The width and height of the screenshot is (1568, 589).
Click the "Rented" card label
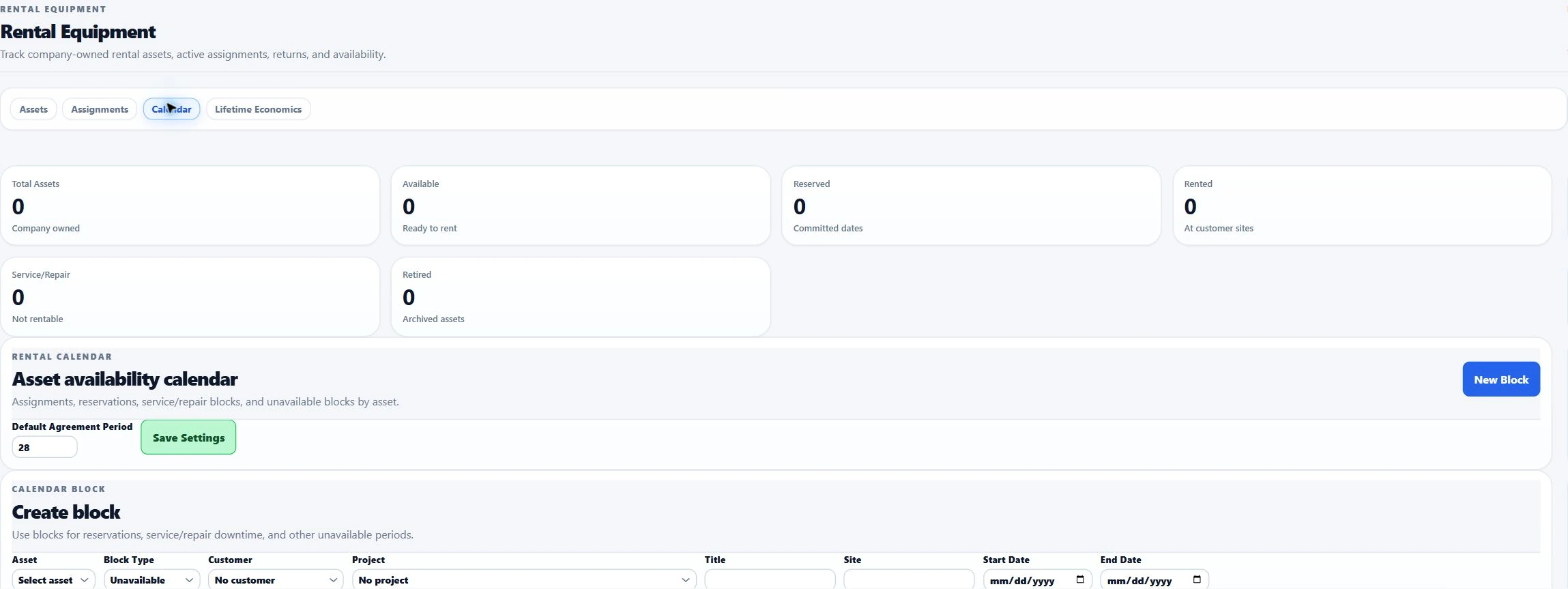[1198, 184]
